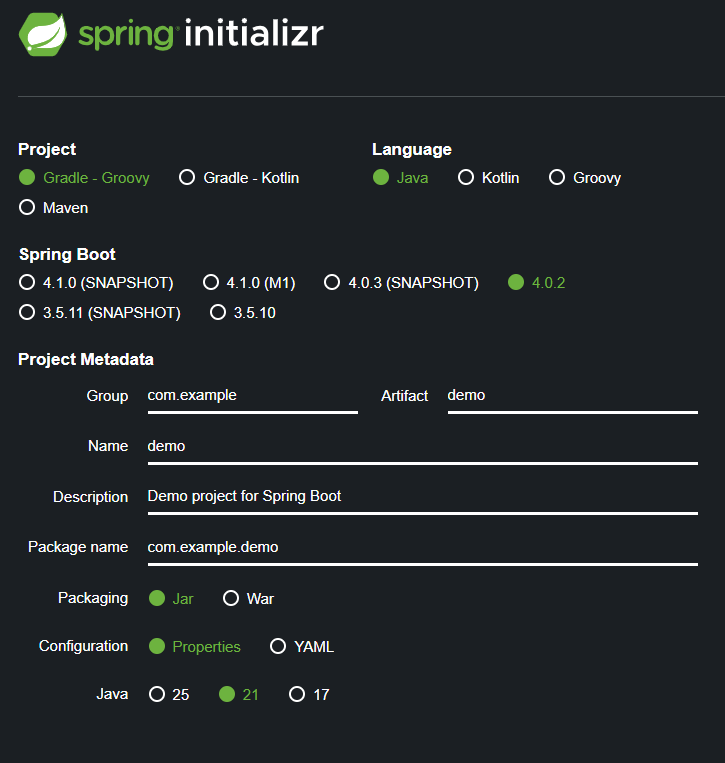Viewport: 725px width, 763px height.
Task: Click the Project section heading
Action: (47, 149)
